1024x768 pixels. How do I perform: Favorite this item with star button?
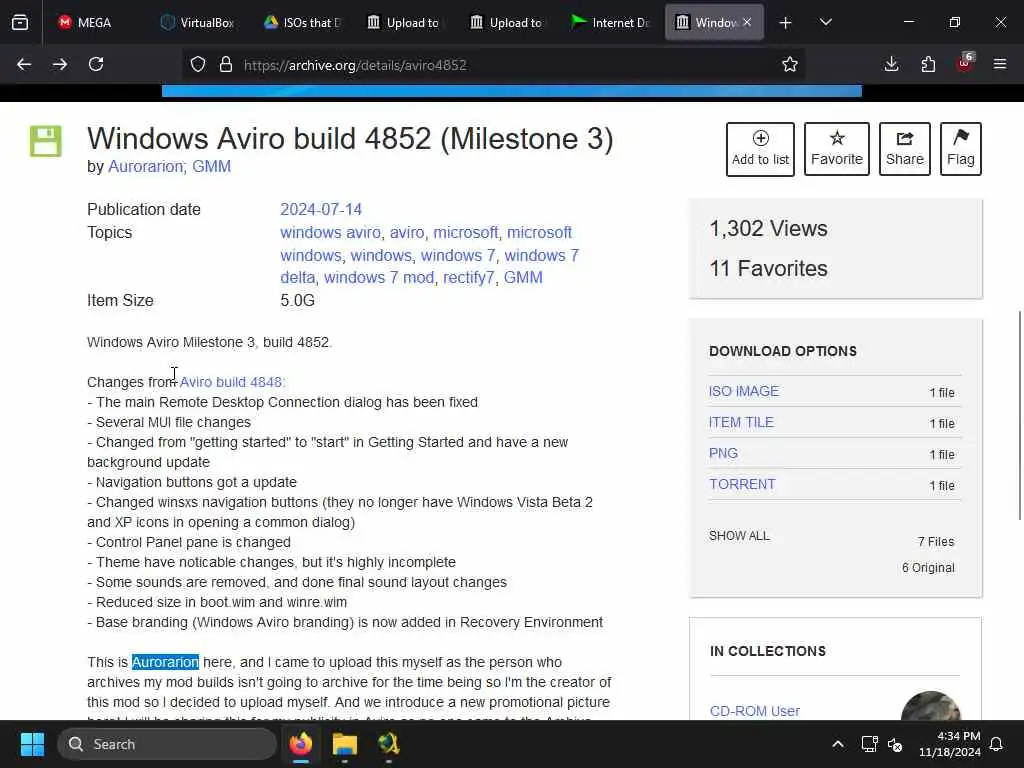coord(837,149)
